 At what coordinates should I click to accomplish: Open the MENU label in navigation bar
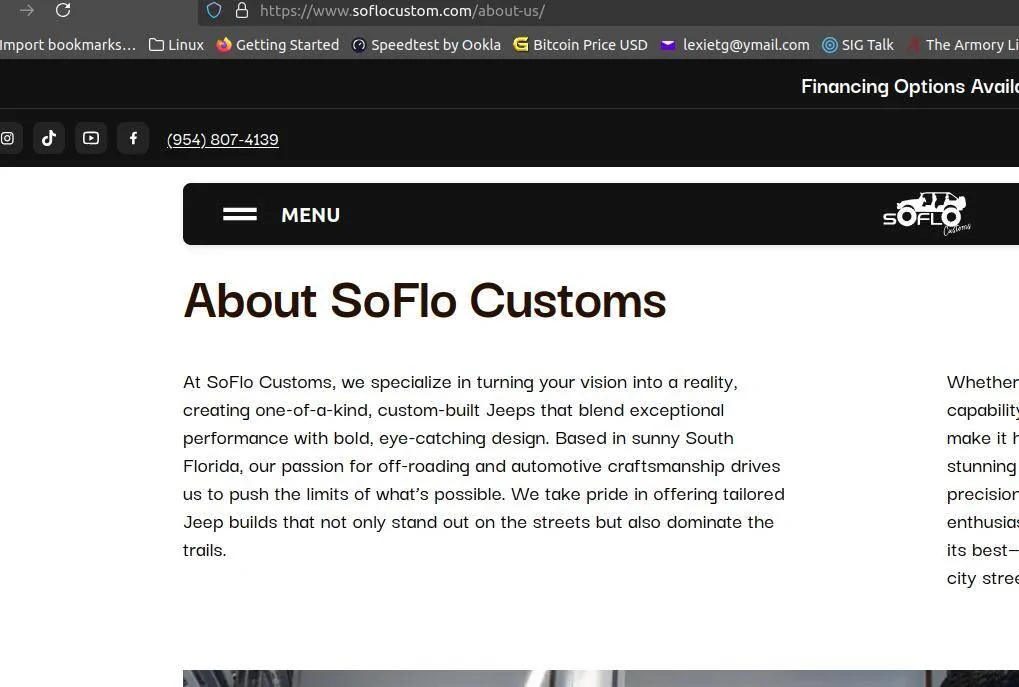(311, 215)
